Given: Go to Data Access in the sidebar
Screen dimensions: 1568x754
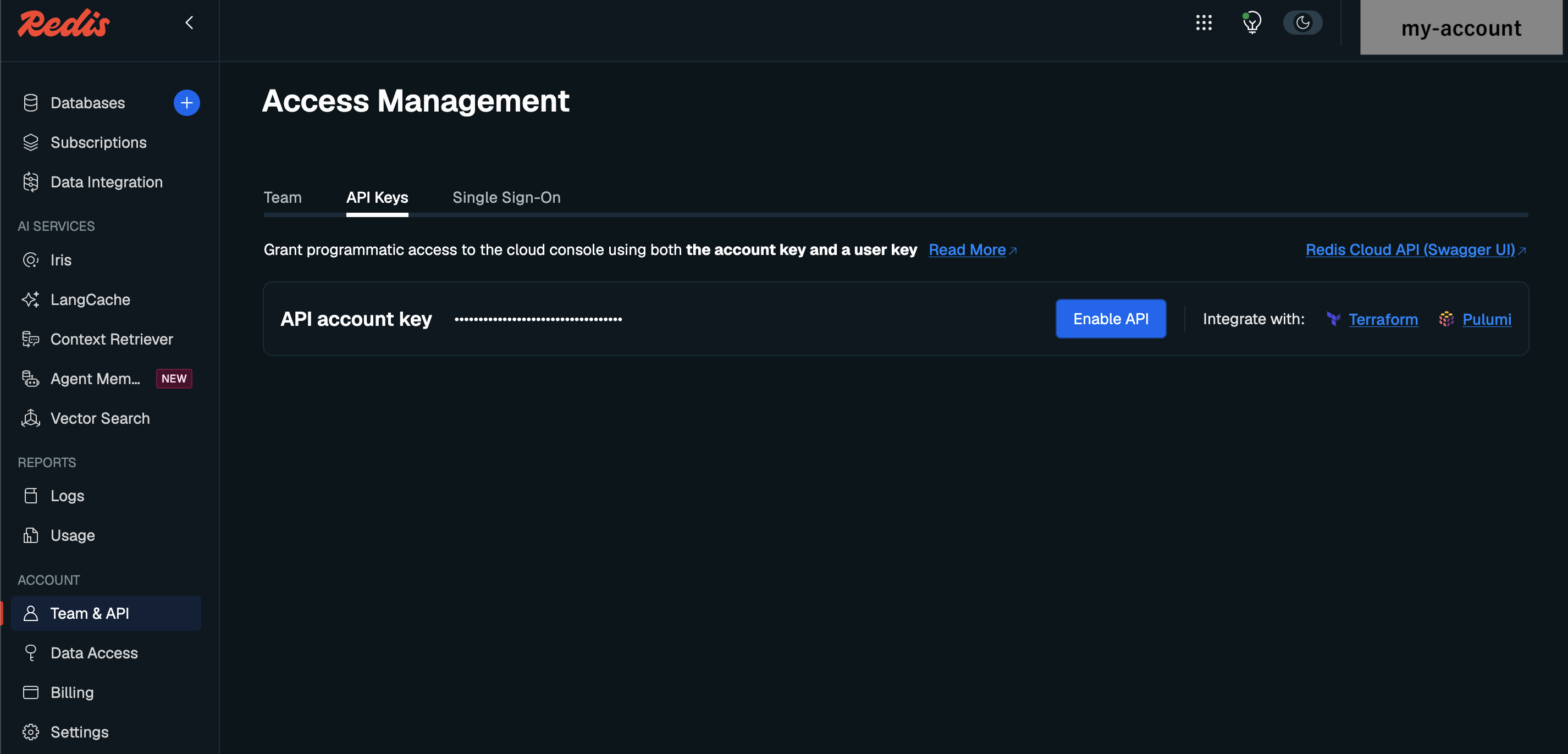Looking at the screenshot, I should [93, 653].
